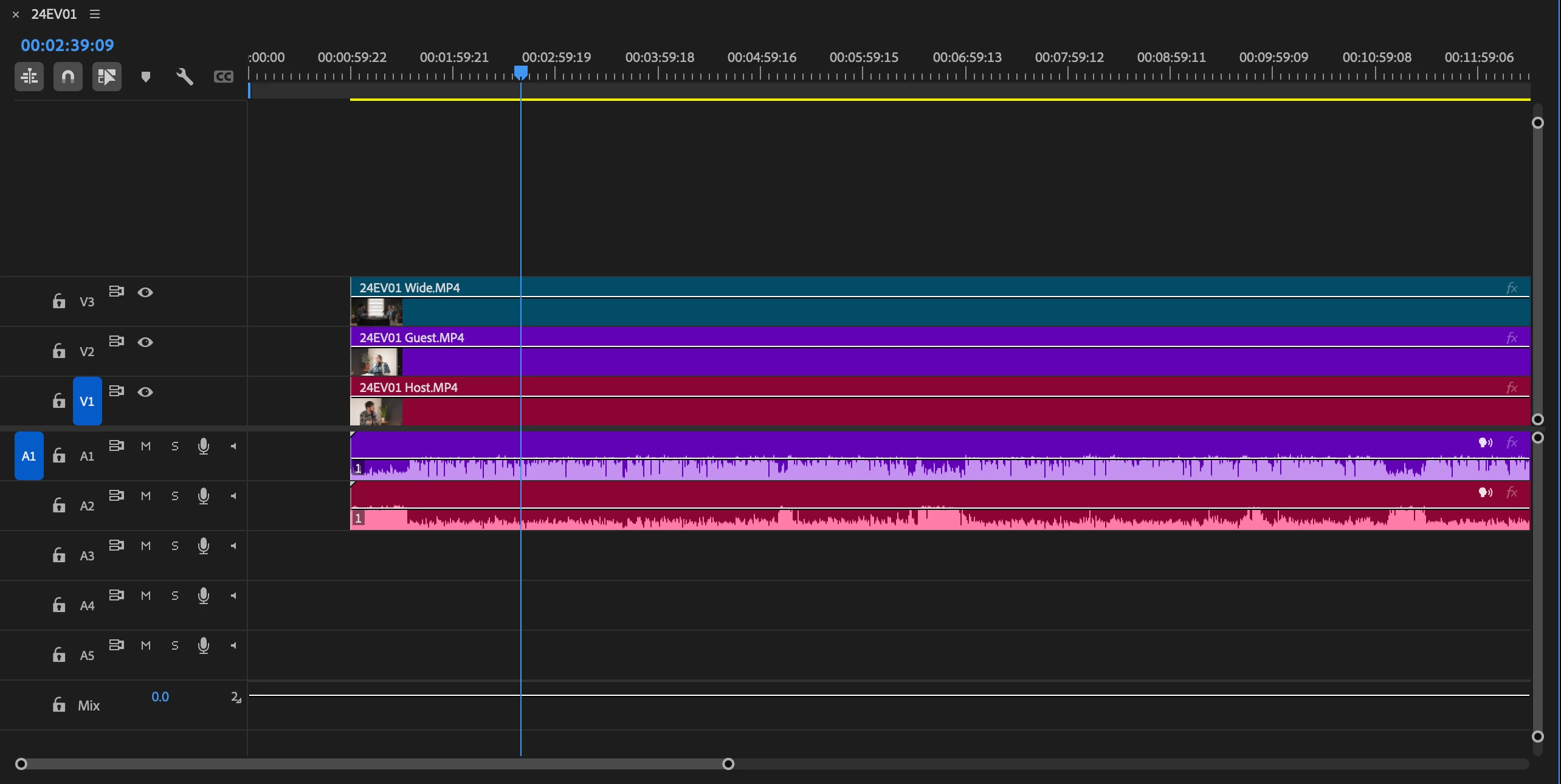Toggle Snap in Timeline magnet icon

67,77
